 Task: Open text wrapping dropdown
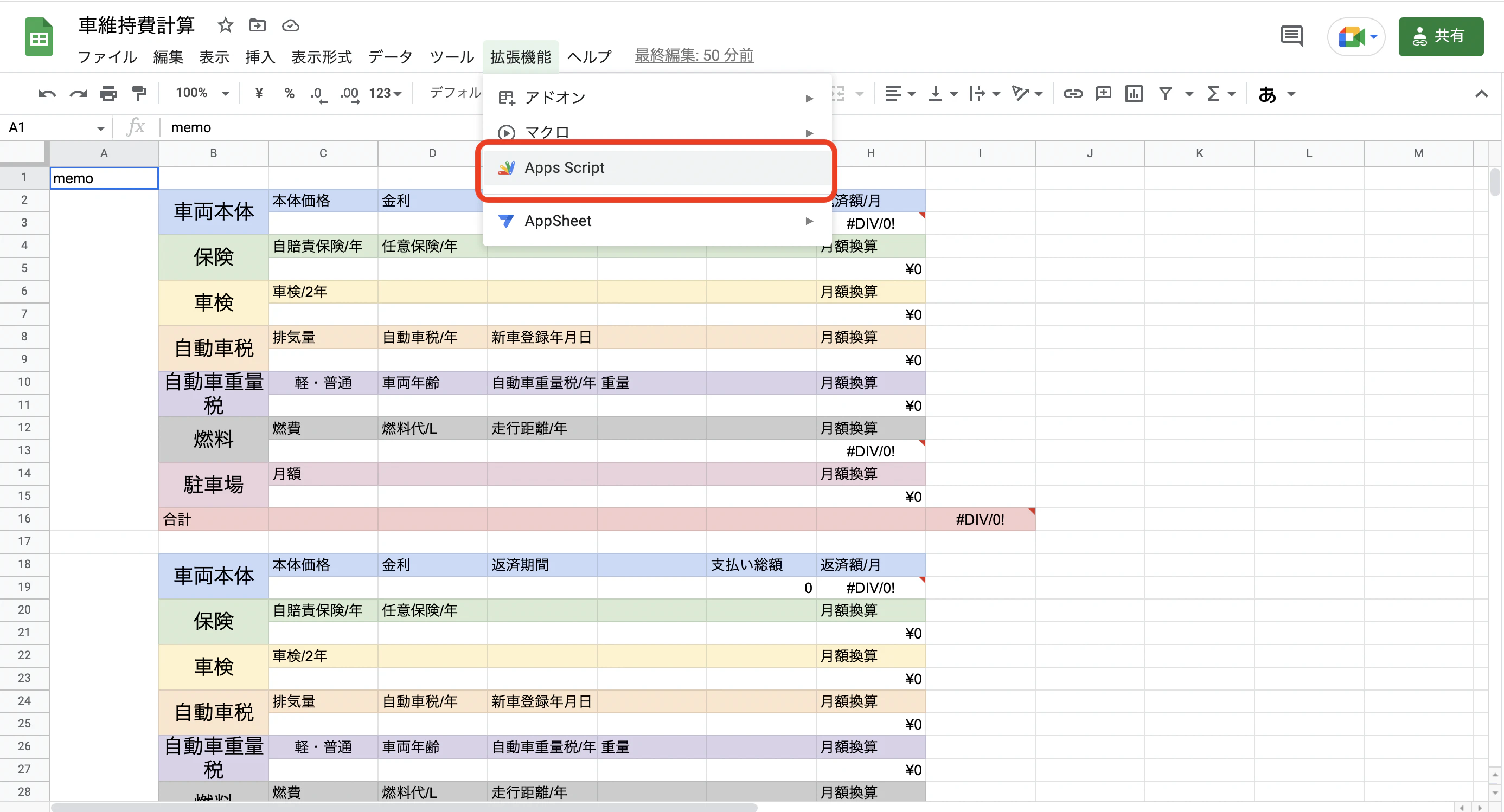[984, 93]
